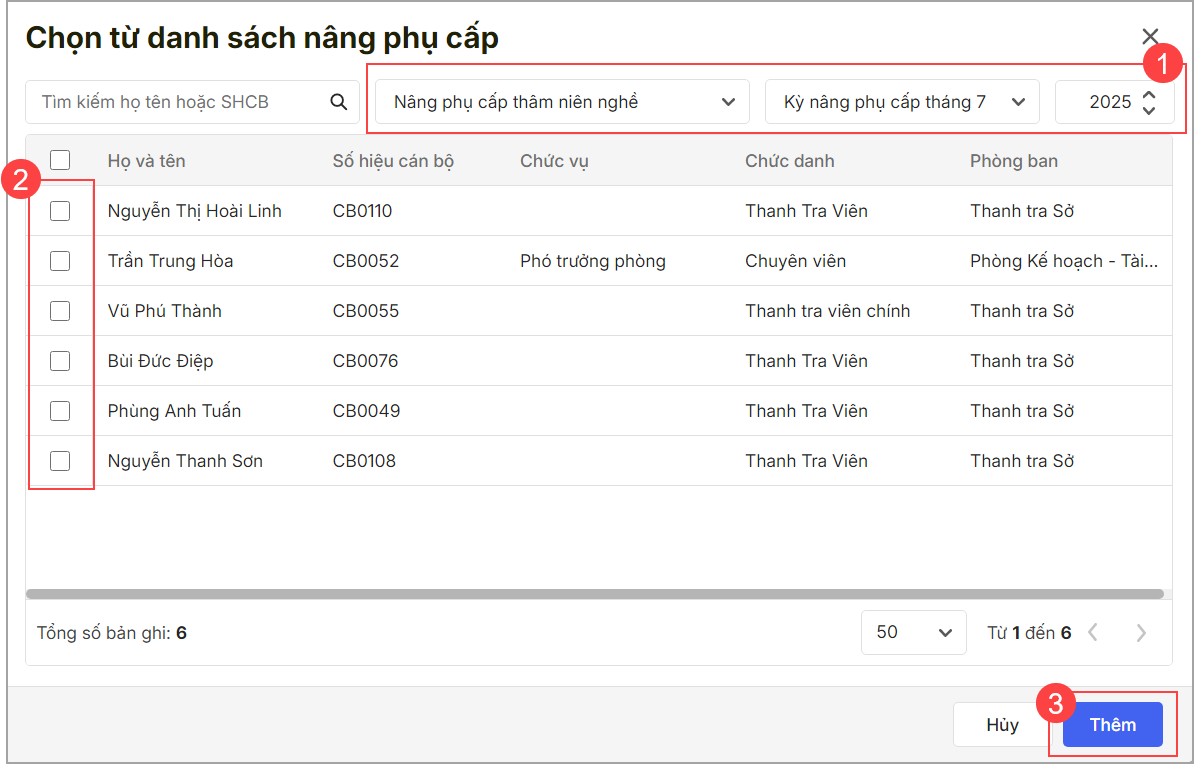The height and width of the screenshot is (764, 1194).
Task: Select the name Vũ Phú Thành
Action: [164, 311]
